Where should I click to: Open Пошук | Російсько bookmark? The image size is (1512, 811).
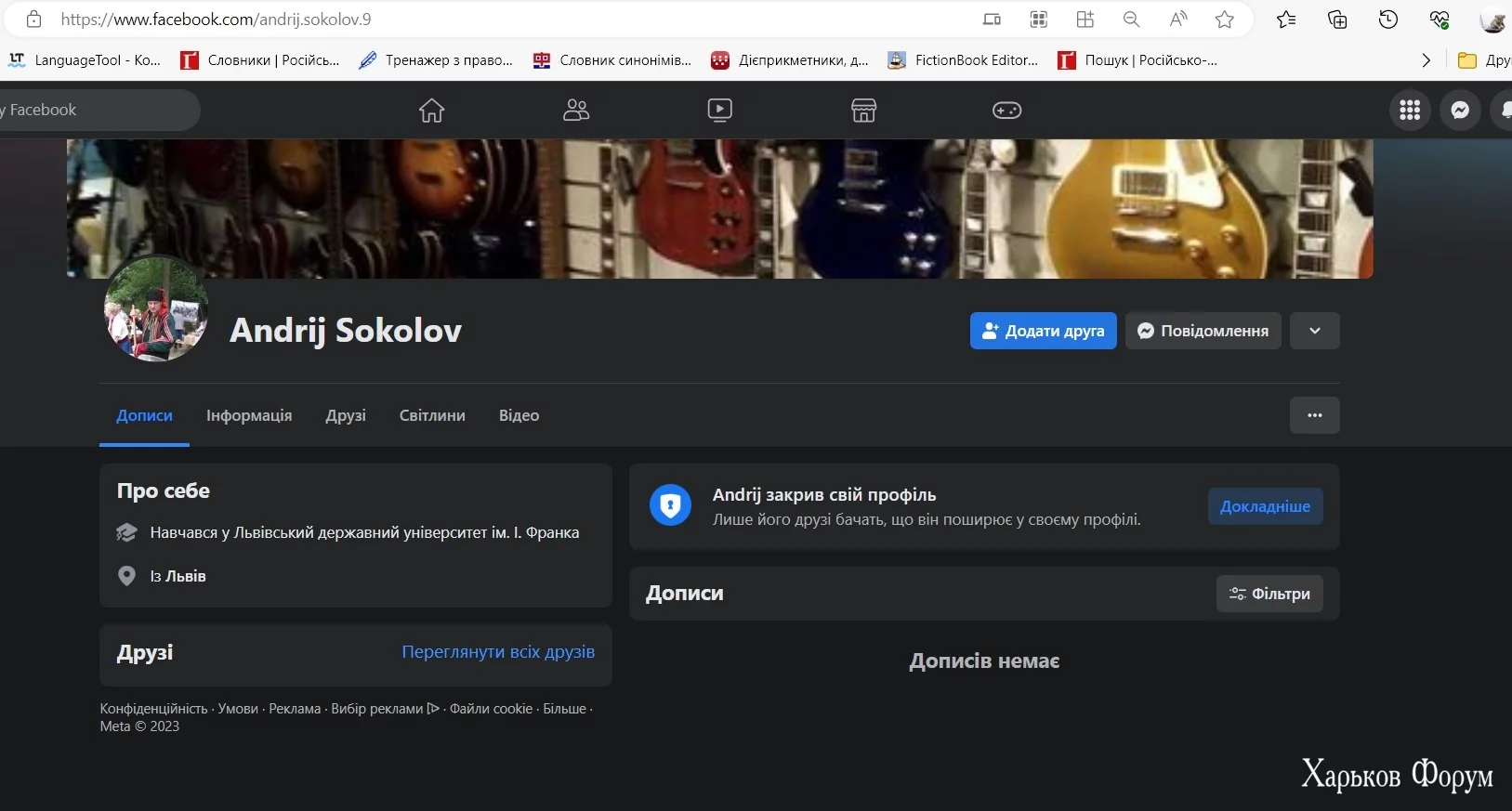(x=1137, y=60)
